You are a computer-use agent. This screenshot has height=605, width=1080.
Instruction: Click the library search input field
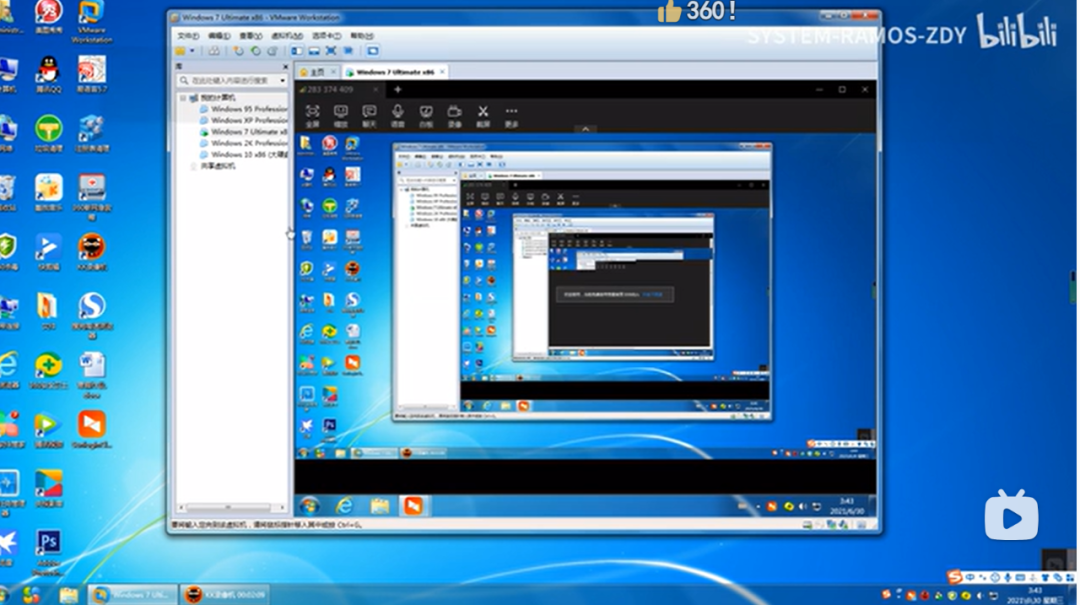point(233,81)
